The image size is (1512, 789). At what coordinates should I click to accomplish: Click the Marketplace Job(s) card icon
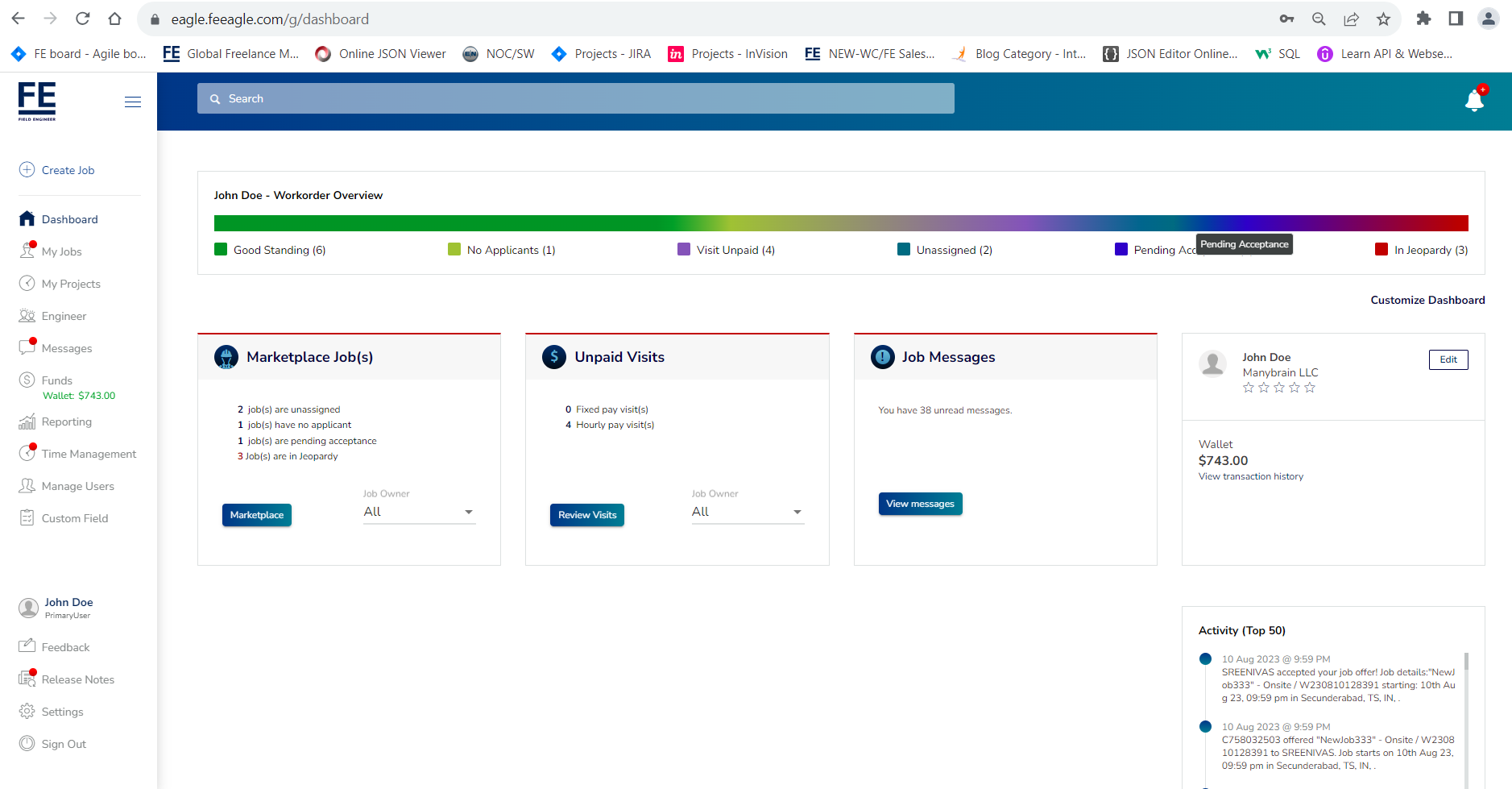click(x=226, y=357)
